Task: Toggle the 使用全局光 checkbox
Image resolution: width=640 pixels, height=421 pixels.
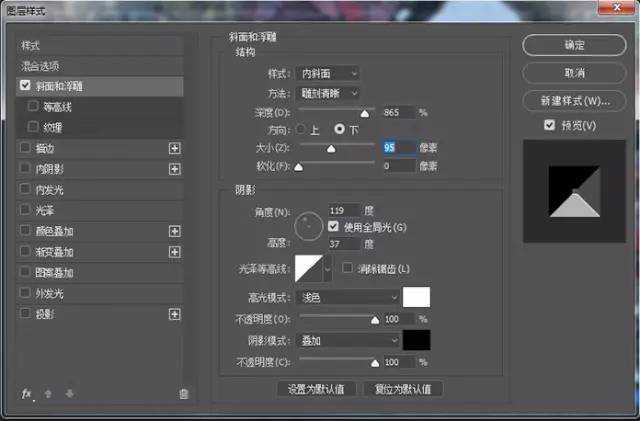Action: [x=334, y=227]
